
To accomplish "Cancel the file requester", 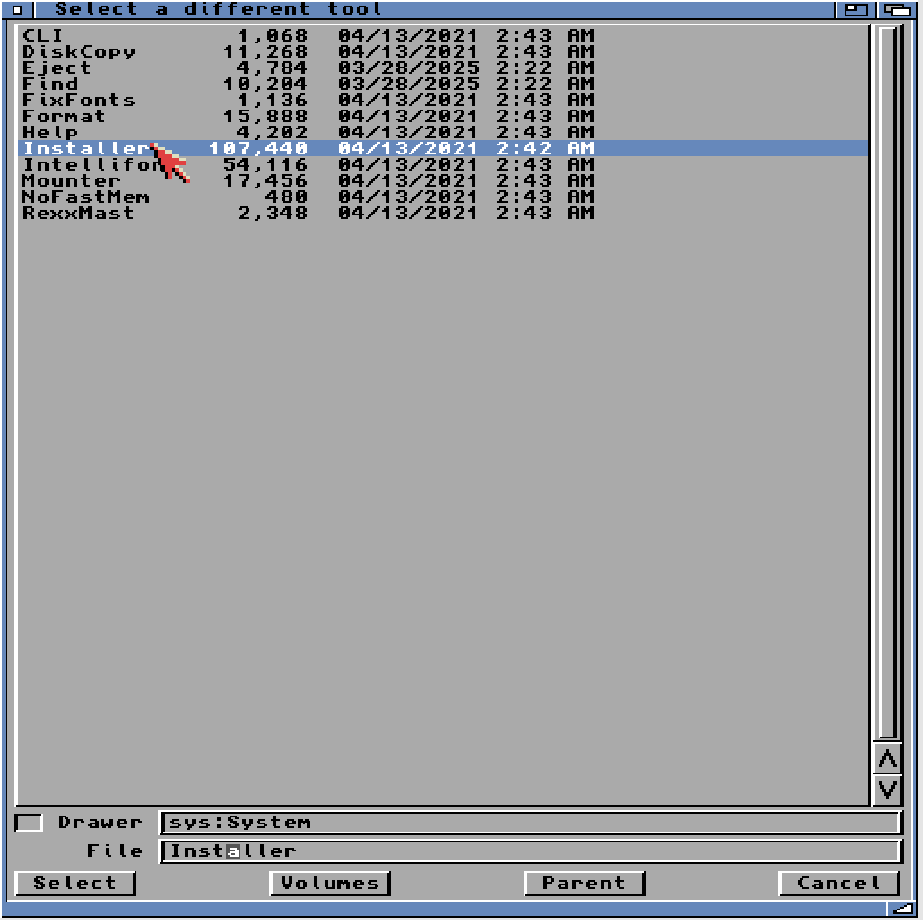I will point(839,883).
